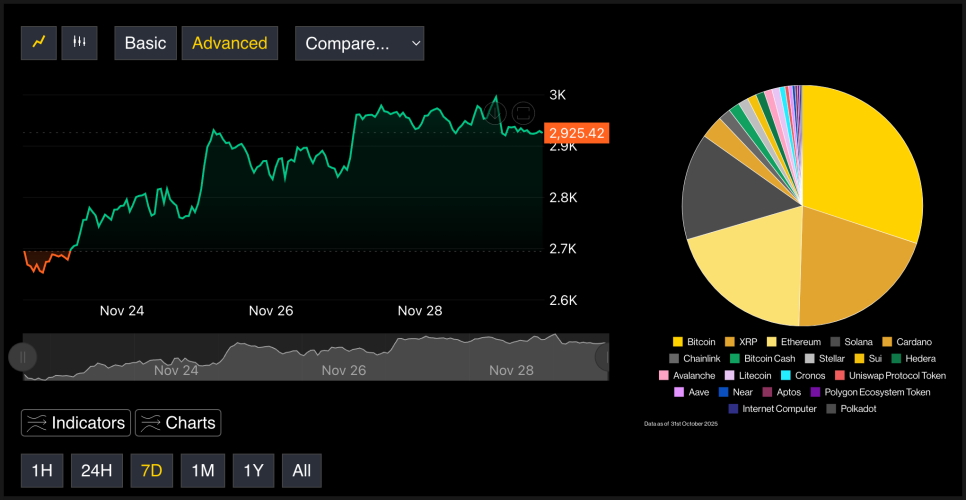Select the Basic chart mode
This screenshot has height=500, width=966.
click(x=146, y=43)
